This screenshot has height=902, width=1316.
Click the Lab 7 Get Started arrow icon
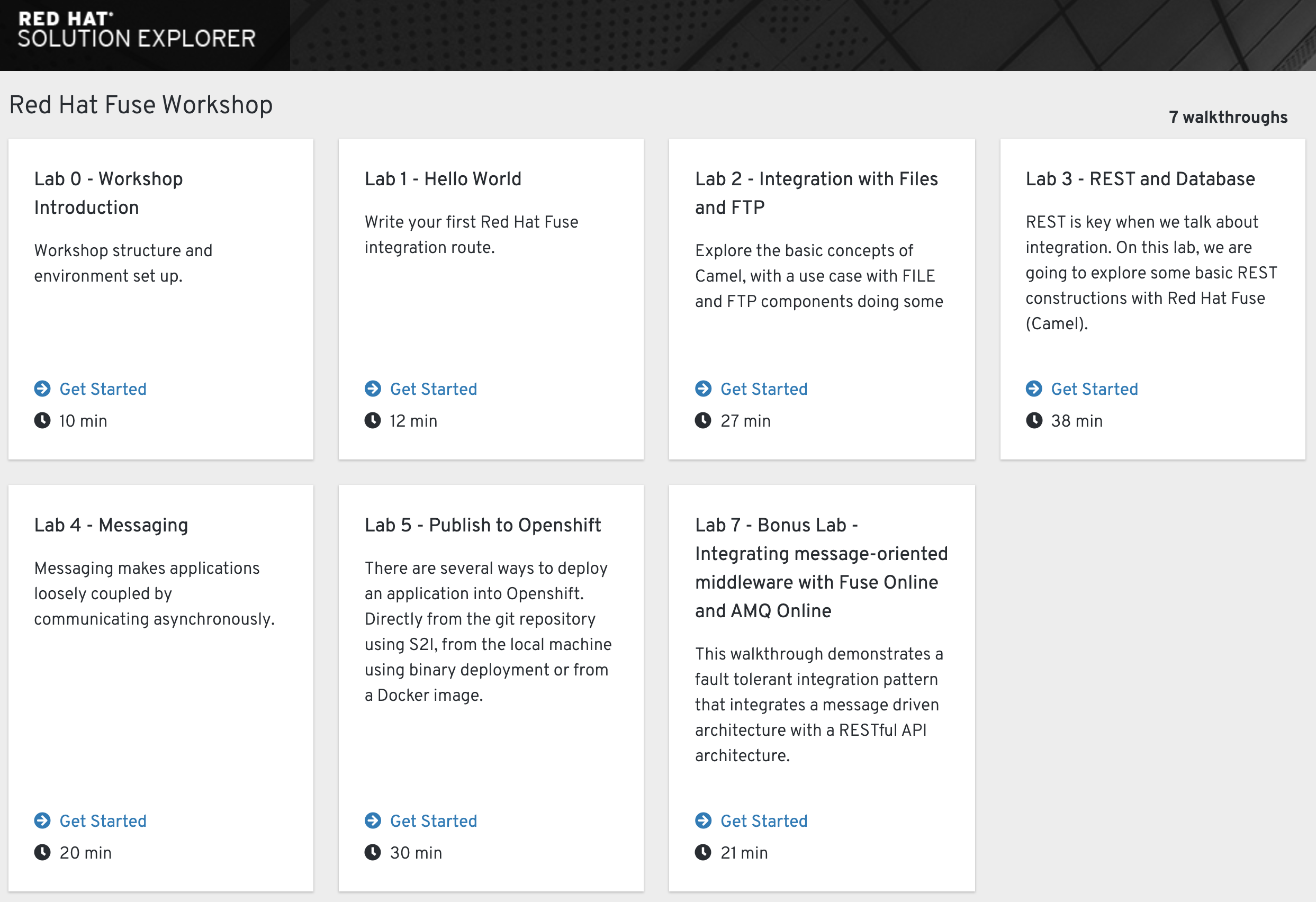click(703, 820)
